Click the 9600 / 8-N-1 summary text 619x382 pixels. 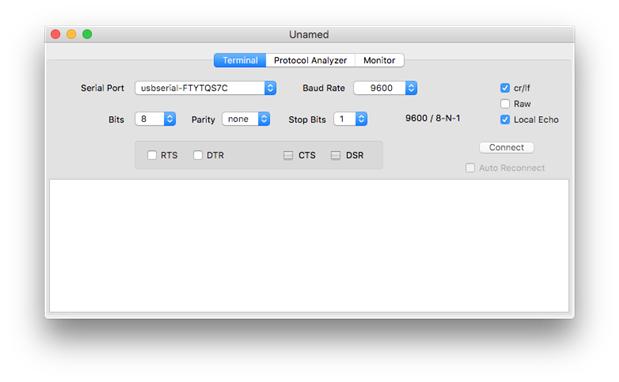433,118
